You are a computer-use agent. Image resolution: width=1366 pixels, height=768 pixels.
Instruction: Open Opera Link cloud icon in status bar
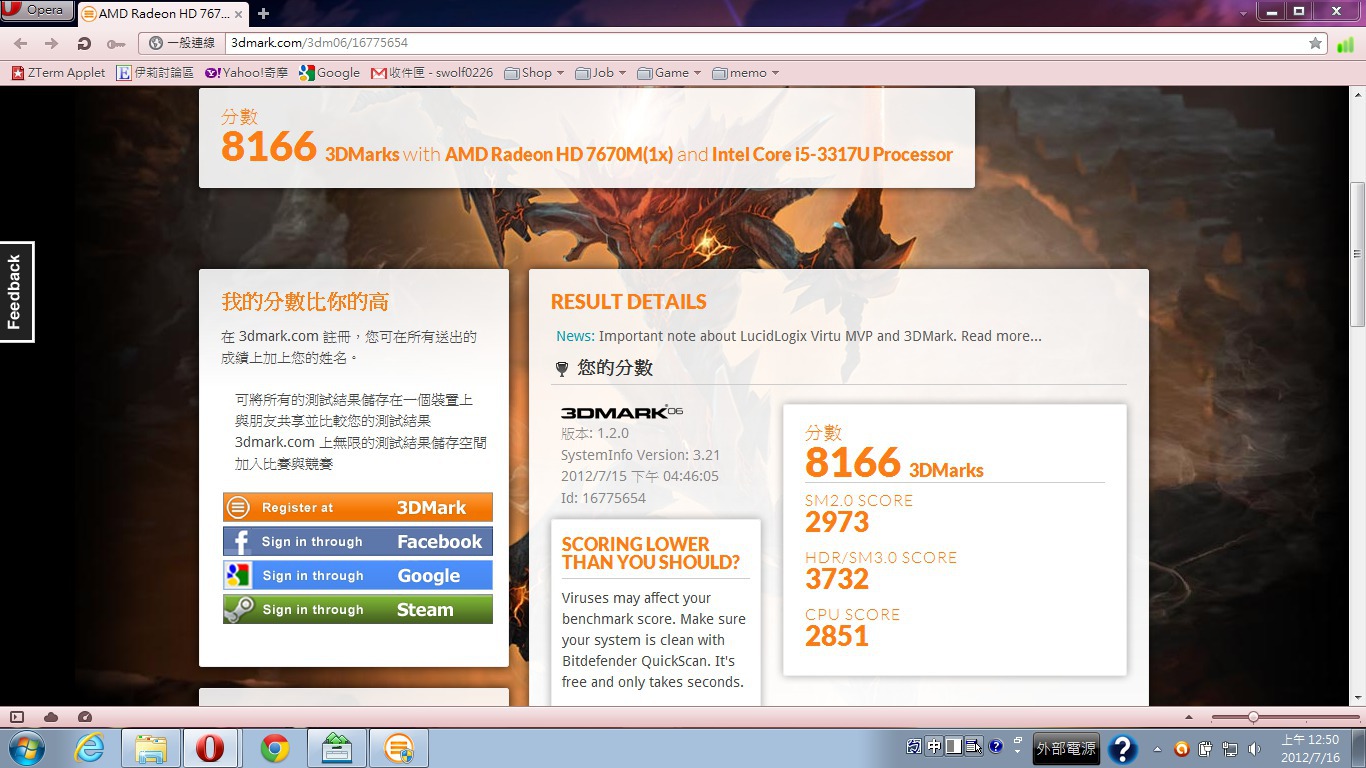(51, 717)
